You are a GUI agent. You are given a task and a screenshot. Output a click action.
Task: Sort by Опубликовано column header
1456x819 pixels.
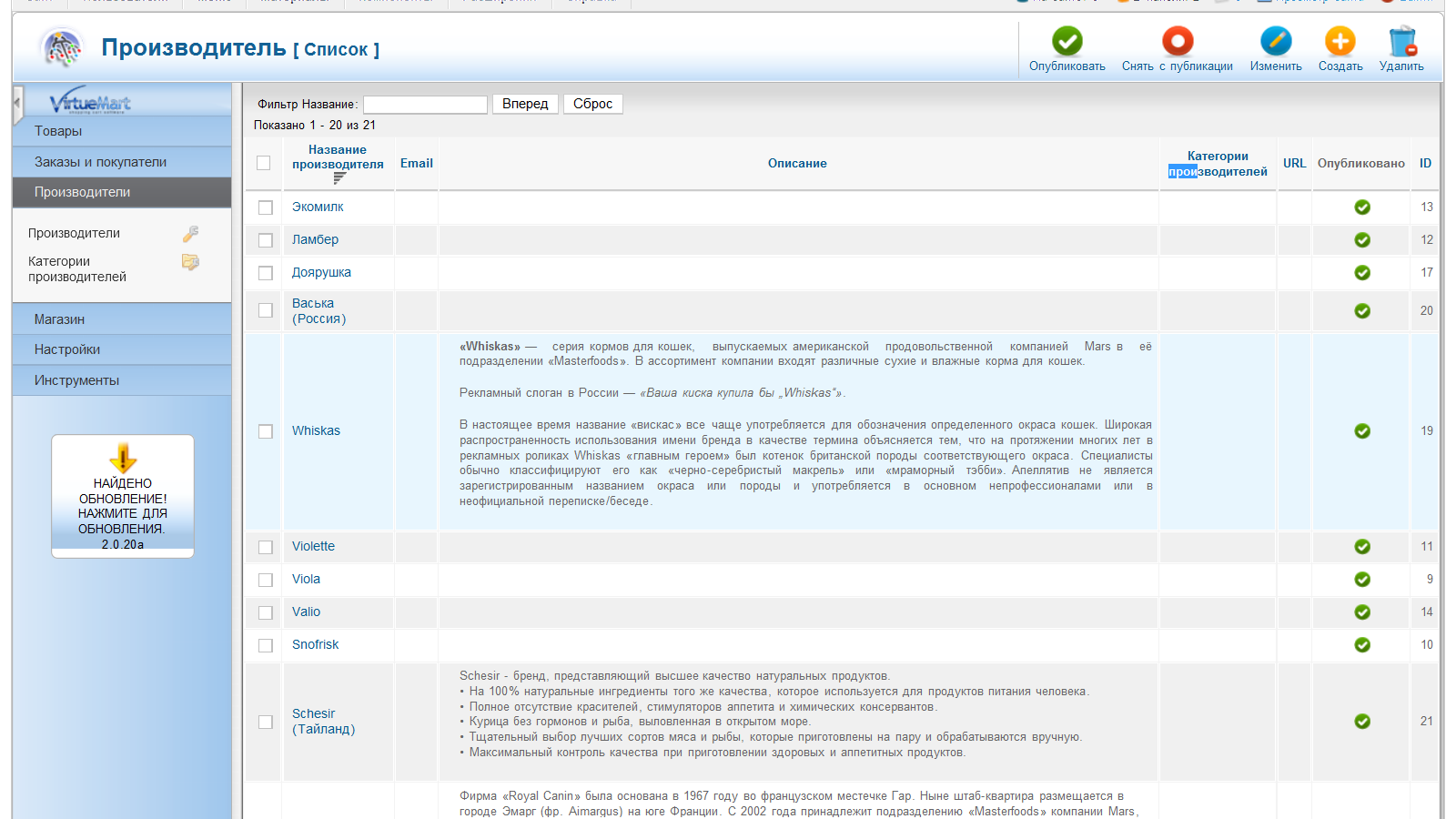click(1360, 163)
